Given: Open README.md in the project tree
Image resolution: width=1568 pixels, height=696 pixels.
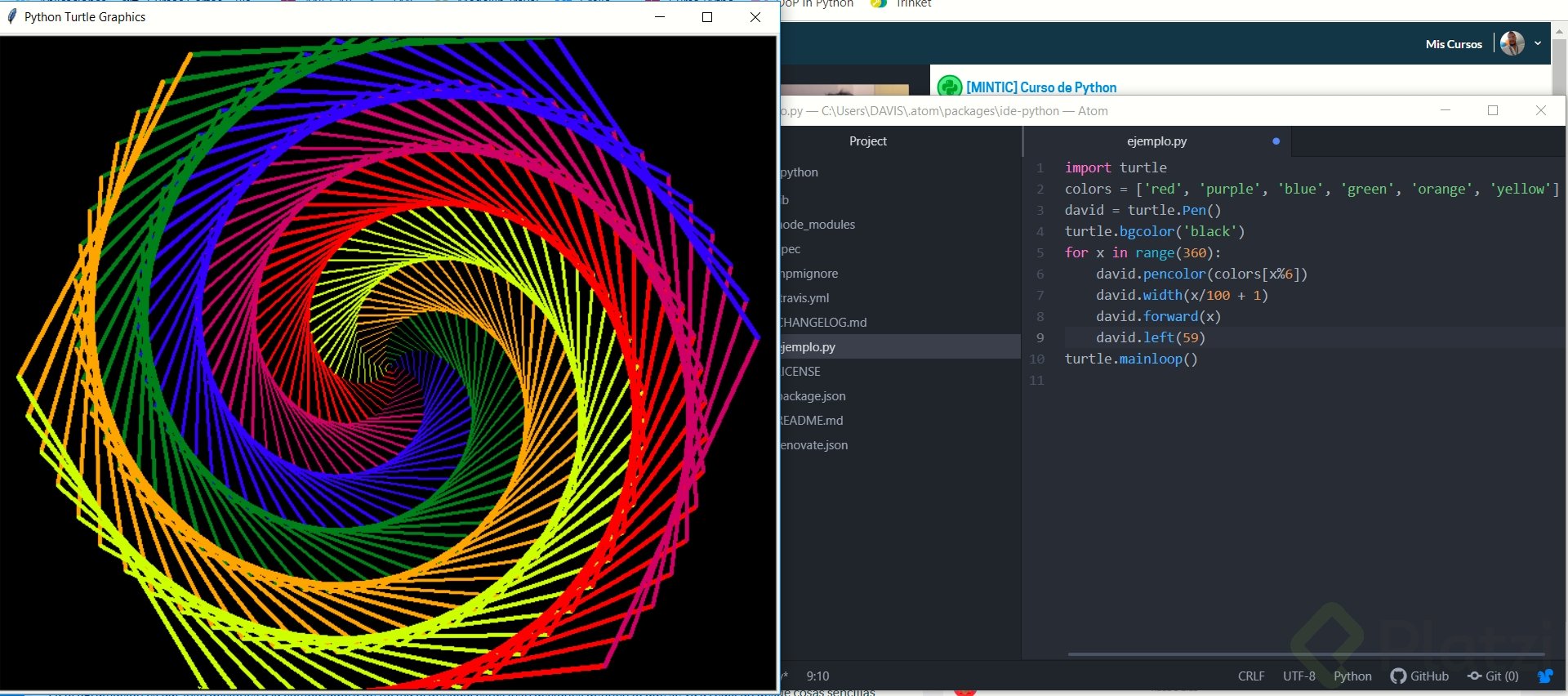Looking at the screenshot, I should coord(811,421).
